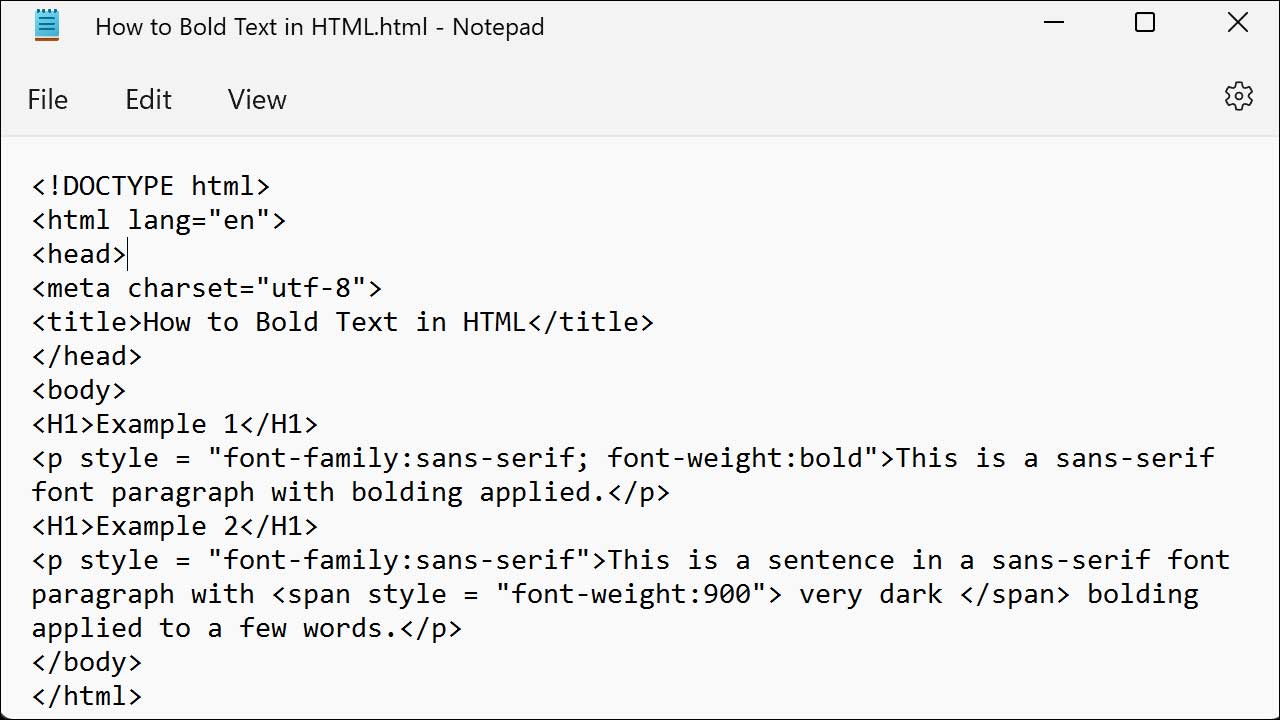Image resolution: width=1280 pixels, height=720 pixels.
Task: Click the closing </body> tag line
Action: click(x=87, y=662)
